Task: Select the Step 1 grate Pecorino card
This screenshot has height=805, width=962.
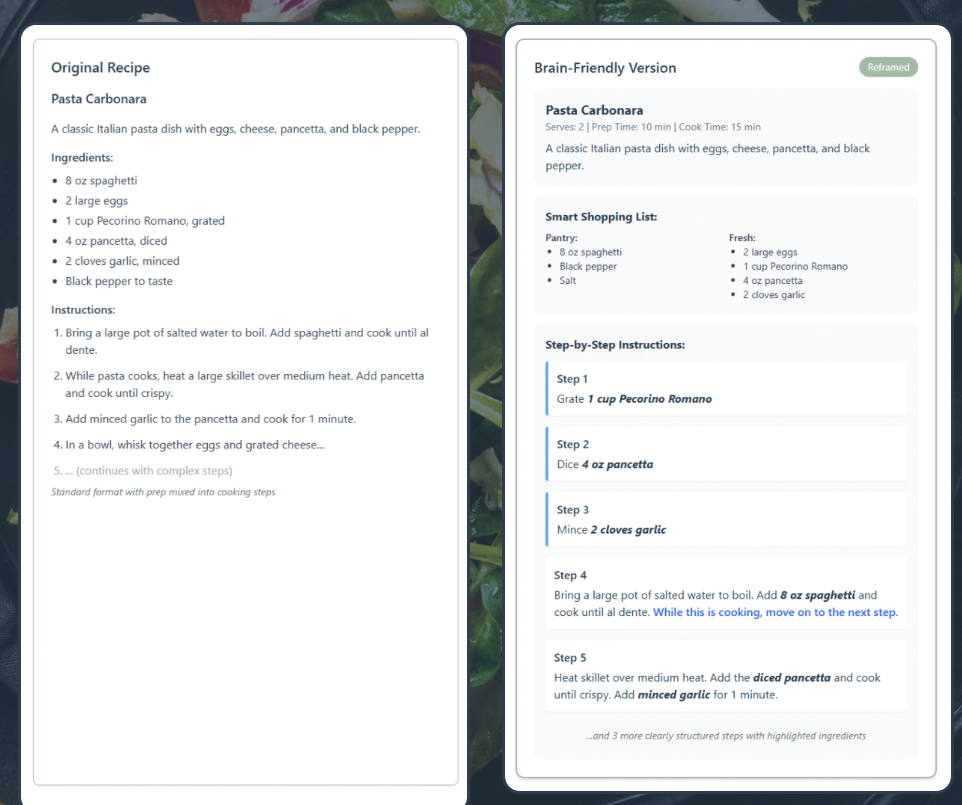Action: (726, 389)
